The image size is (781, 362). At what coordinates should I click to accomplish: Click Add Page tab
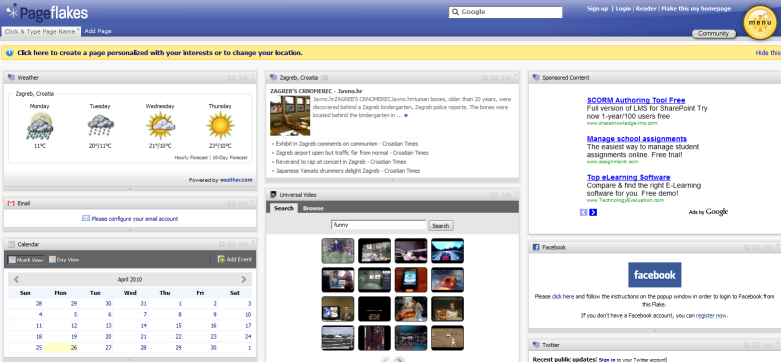(x=98, y=31)
